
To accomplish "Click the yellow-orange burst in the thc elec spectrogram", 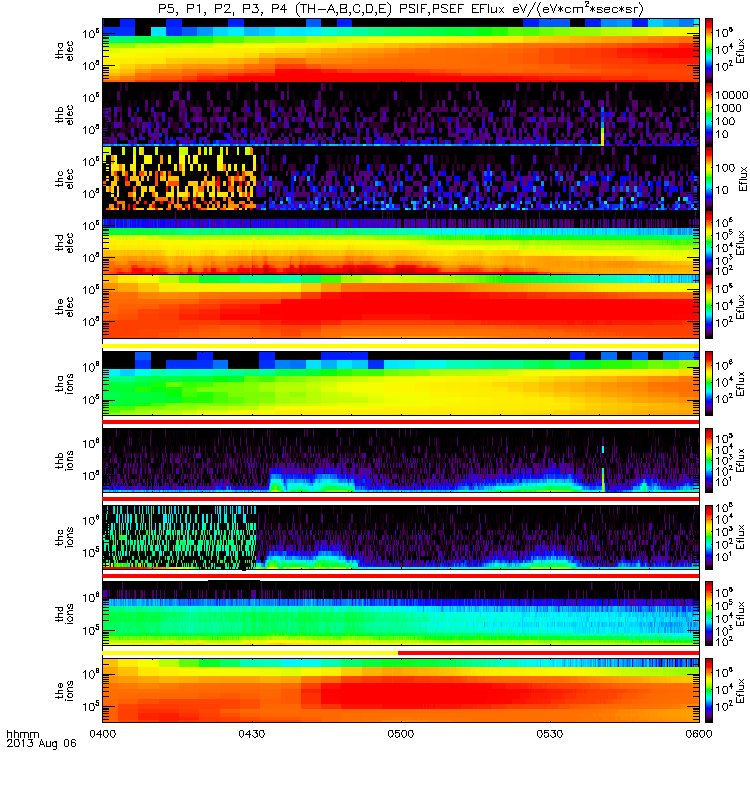I will coord(179,178).
